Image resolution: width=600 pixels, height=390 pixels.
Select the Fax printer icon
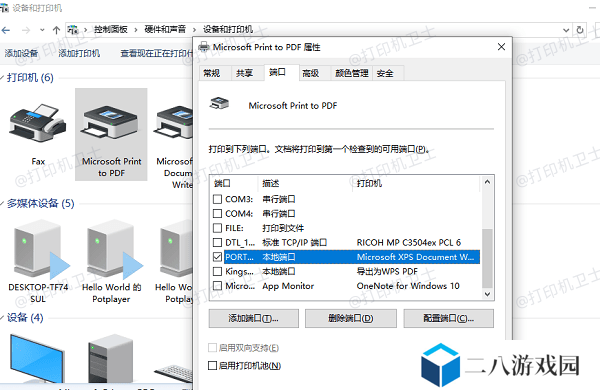38,122
